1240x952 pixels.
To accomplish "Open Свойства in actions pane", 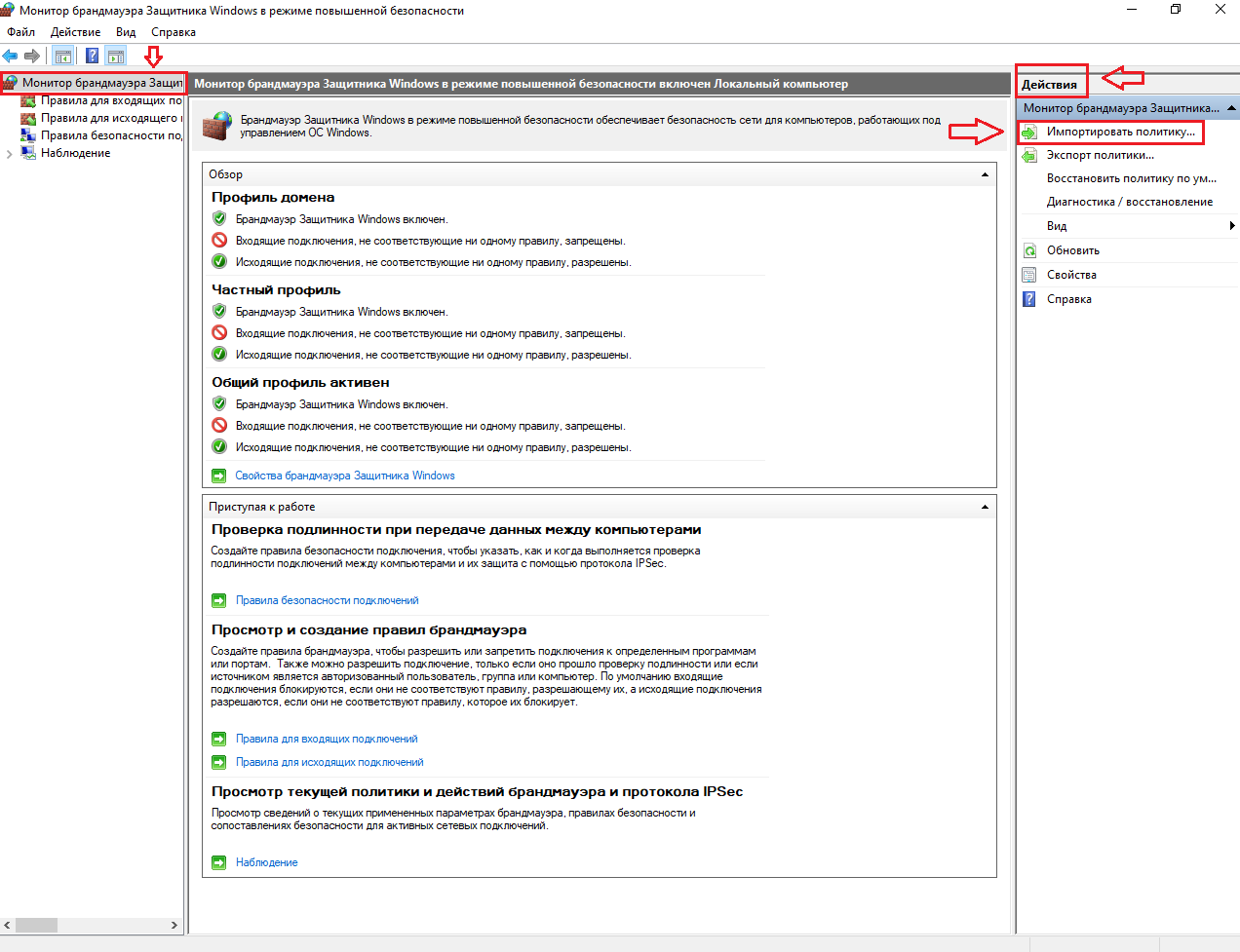I will pos(1071,275).
